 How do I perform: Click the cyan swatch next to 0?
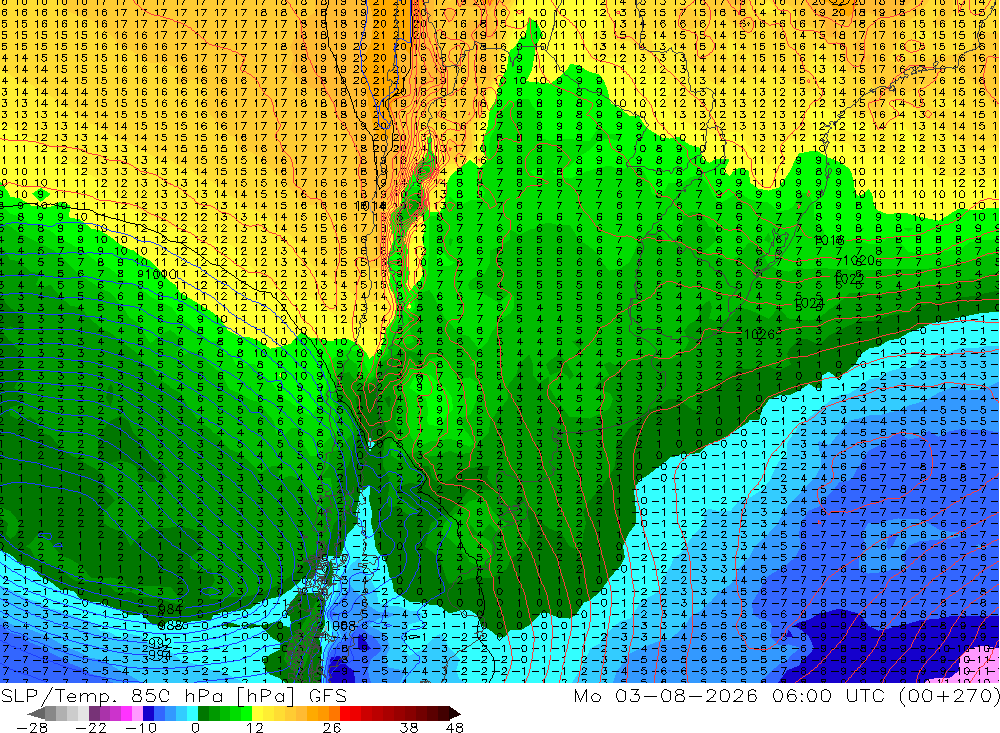[192, 713]
